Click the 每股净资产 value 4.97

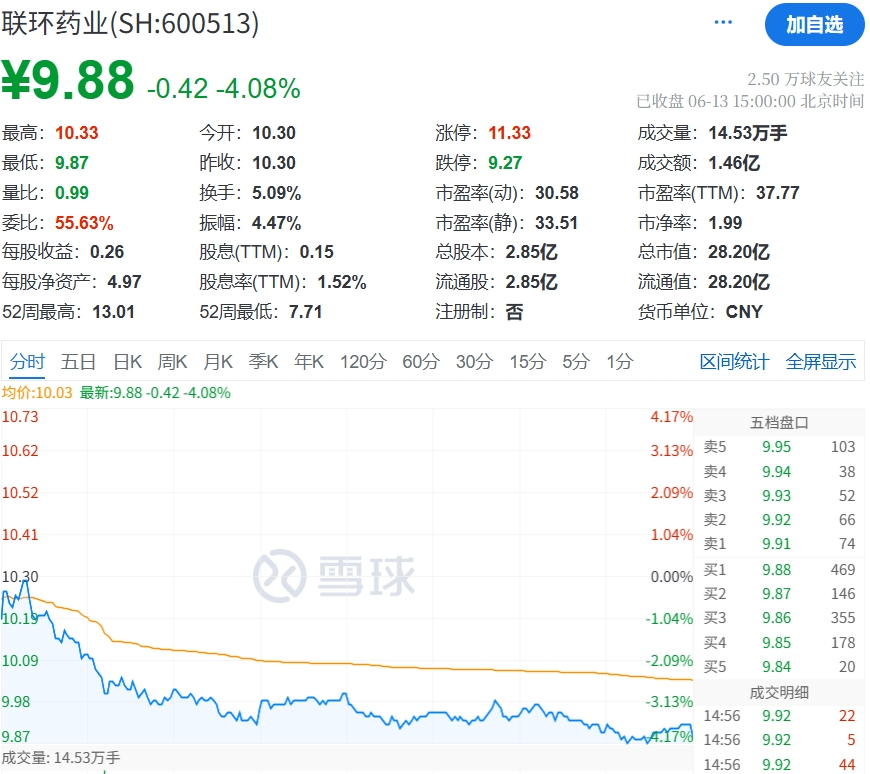click(x=124, y=282)
